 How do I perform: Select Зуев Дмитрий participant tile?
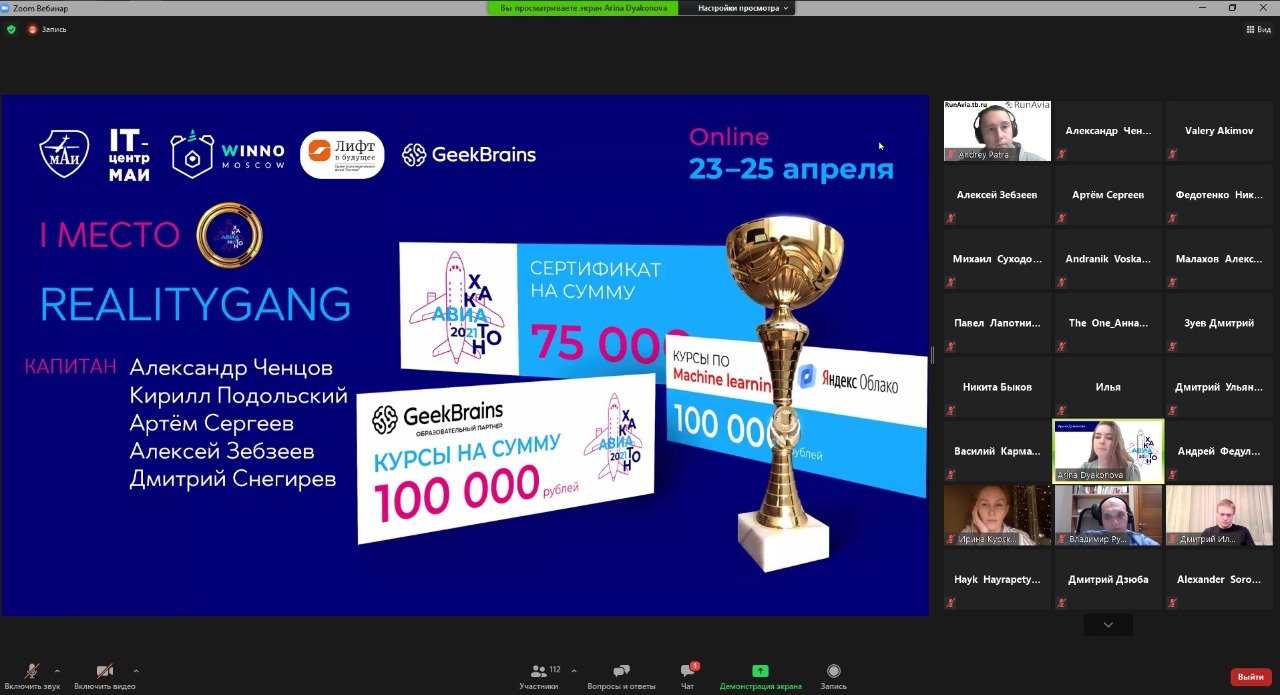1219,323
